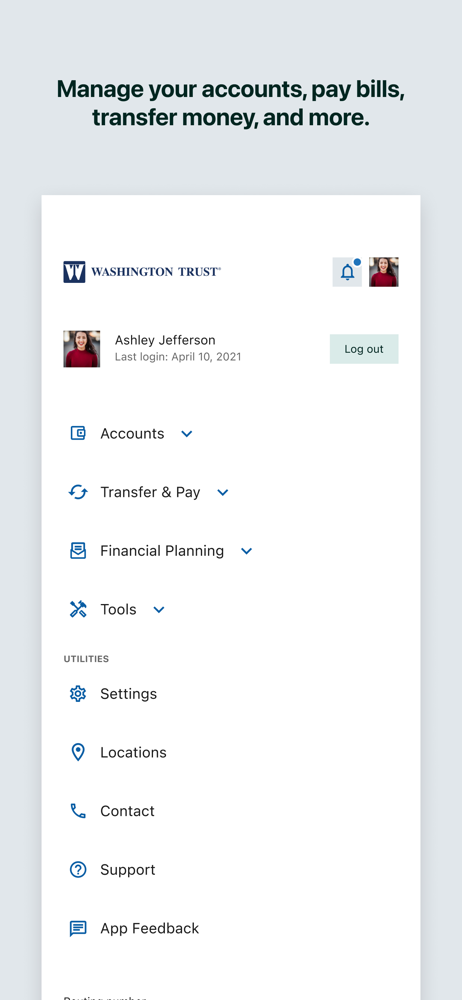Click the App Feedback chat icon
The image size is (462, 1000).
(78, 929)
